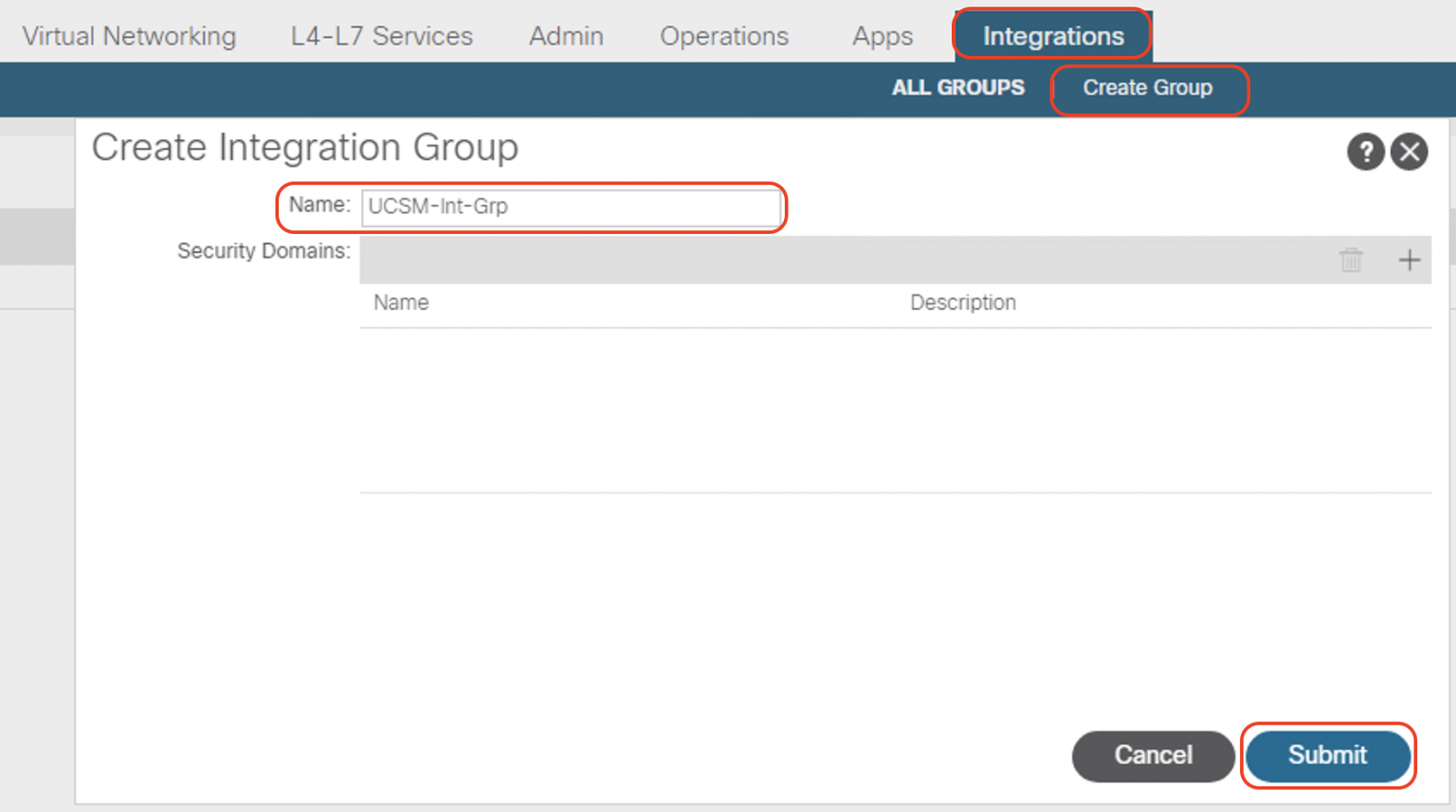Open the help question mark icon
The image size is (1456, 812).
point(1366,152)
